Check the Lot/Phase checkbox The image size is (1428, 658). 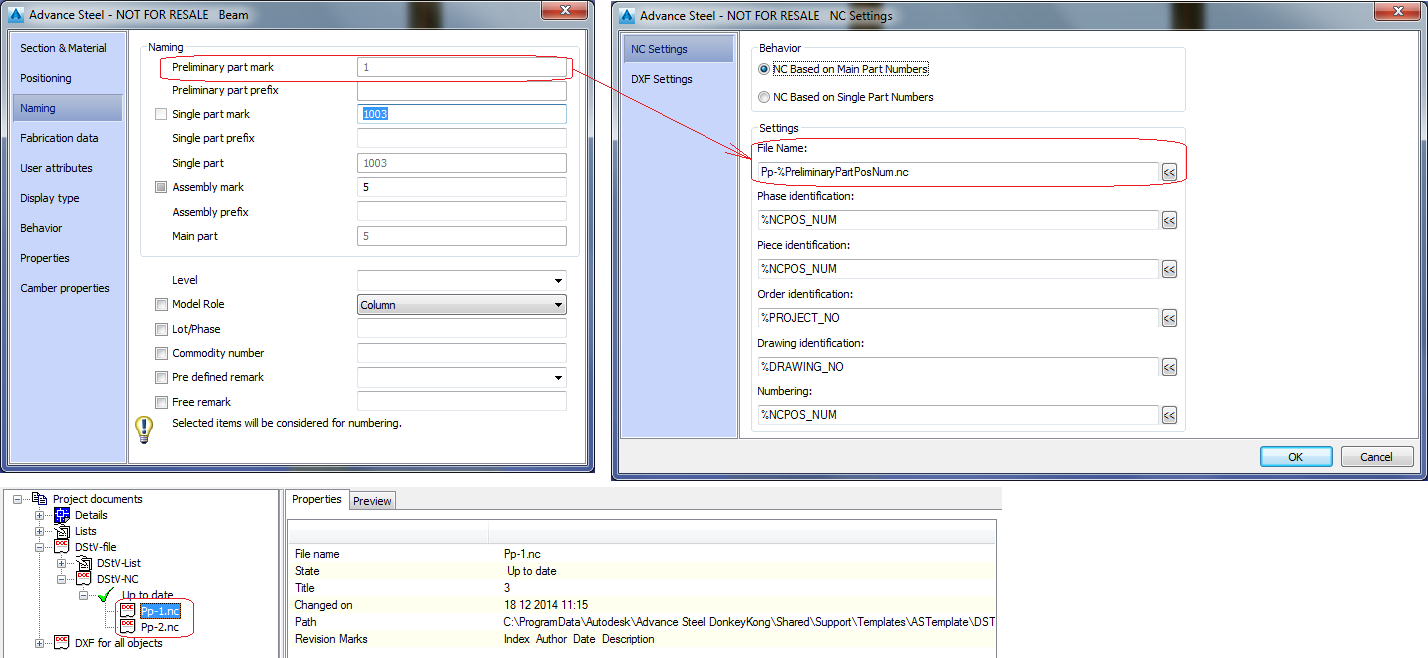click(161, 329)
